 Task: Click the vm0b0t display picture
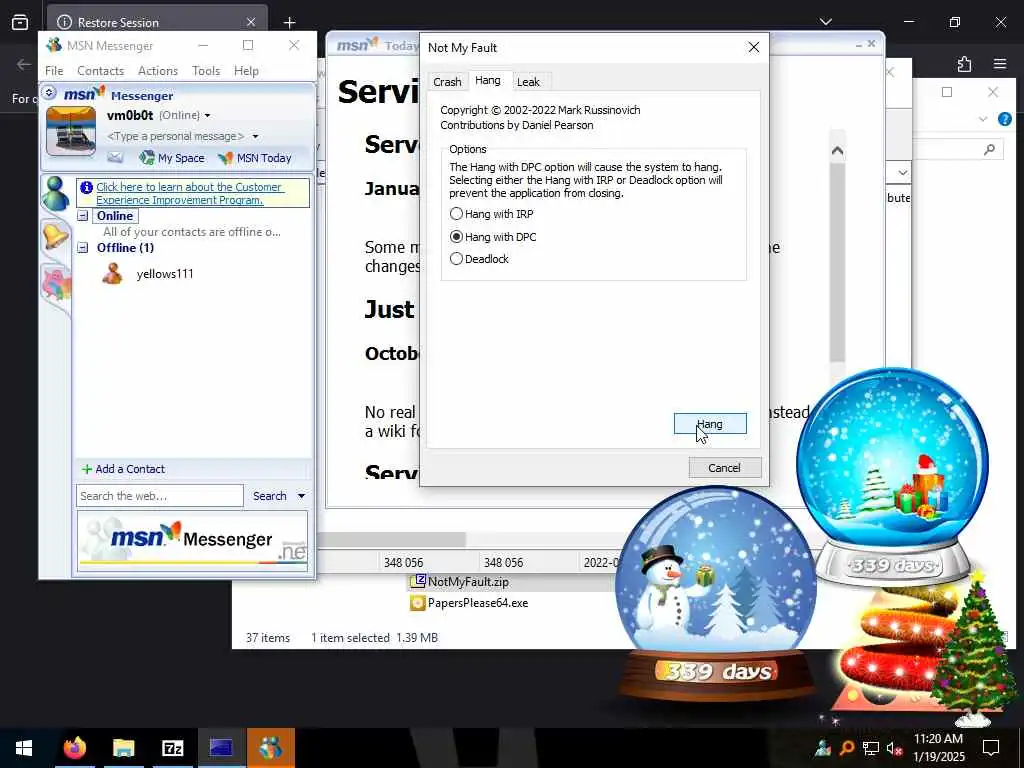point(71,131)
